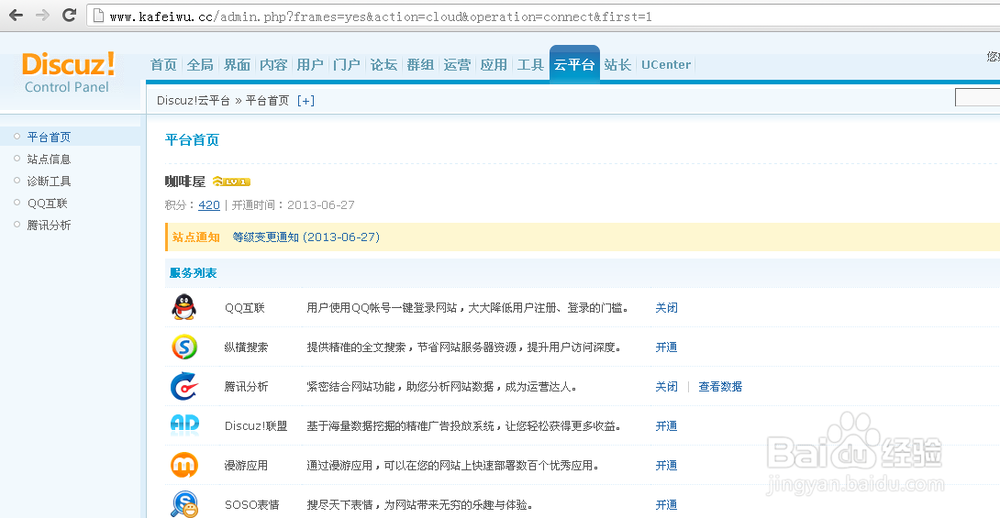Select 平台首页 in the left sidebar
The width and height of the screenshot is (1000, 518).
[49, 137]
